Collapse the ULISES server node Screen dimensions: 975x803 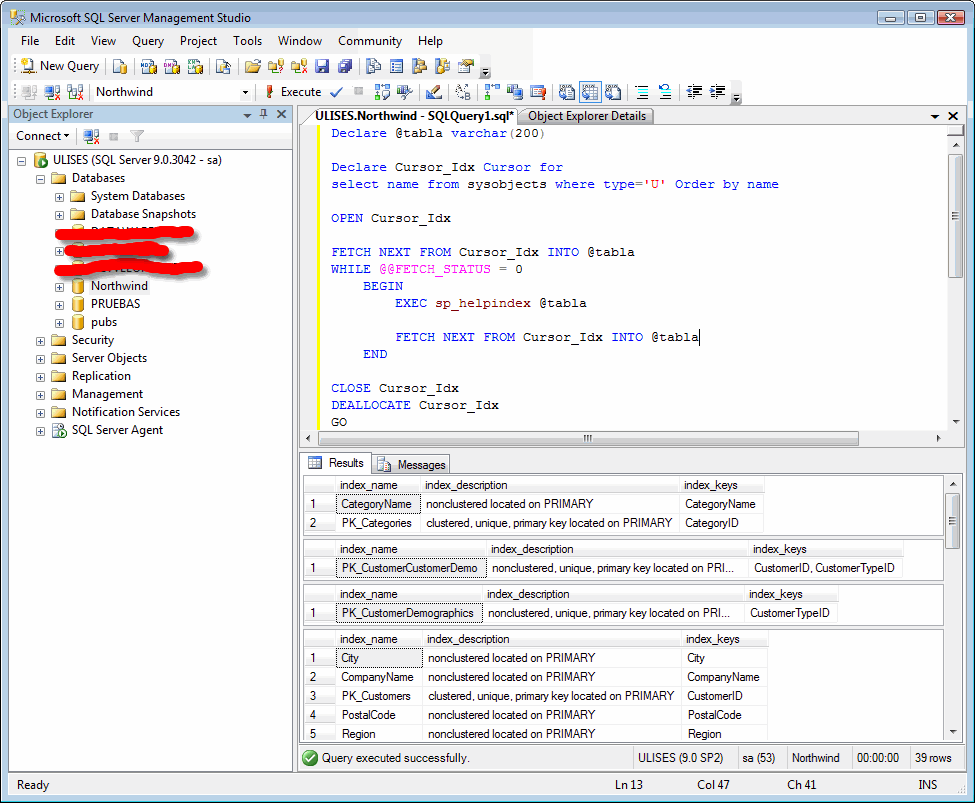click(22, 161)
